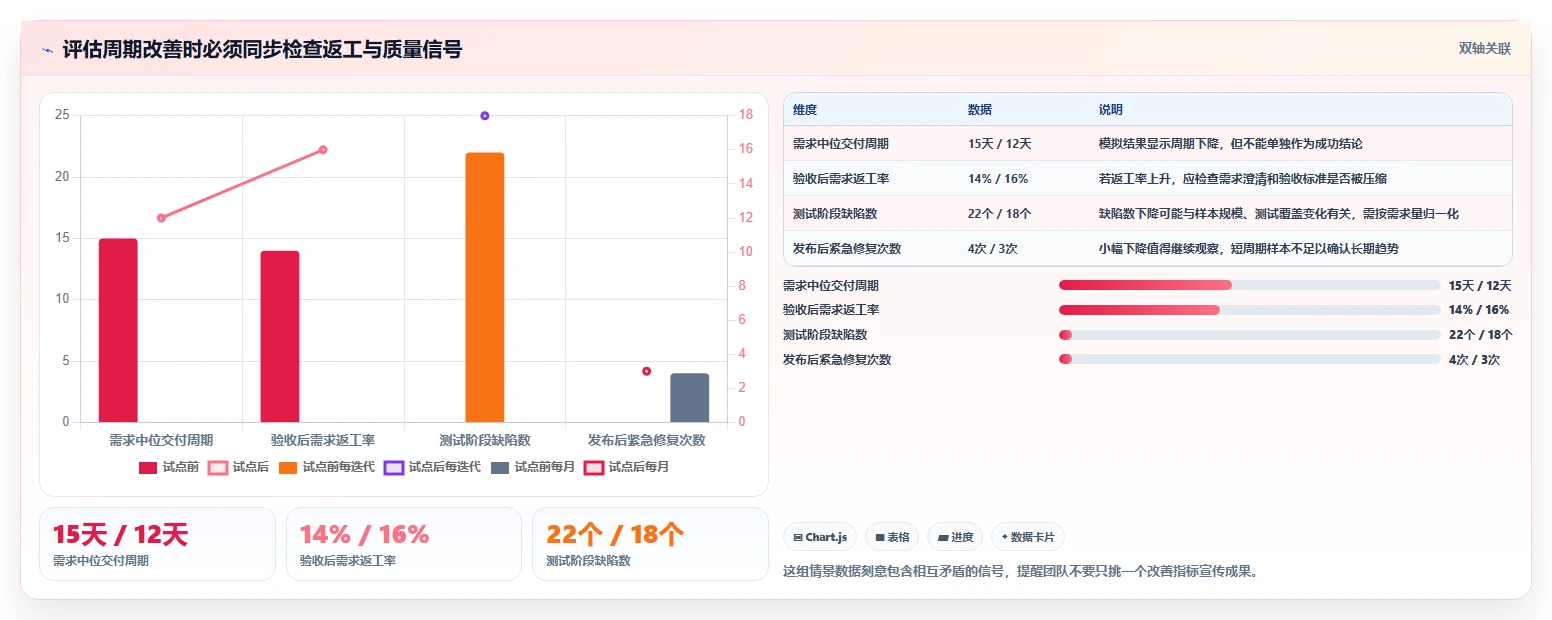Click x-axis label 验收后需求返工率
The image size is (1552, 620).
point(323,440)
